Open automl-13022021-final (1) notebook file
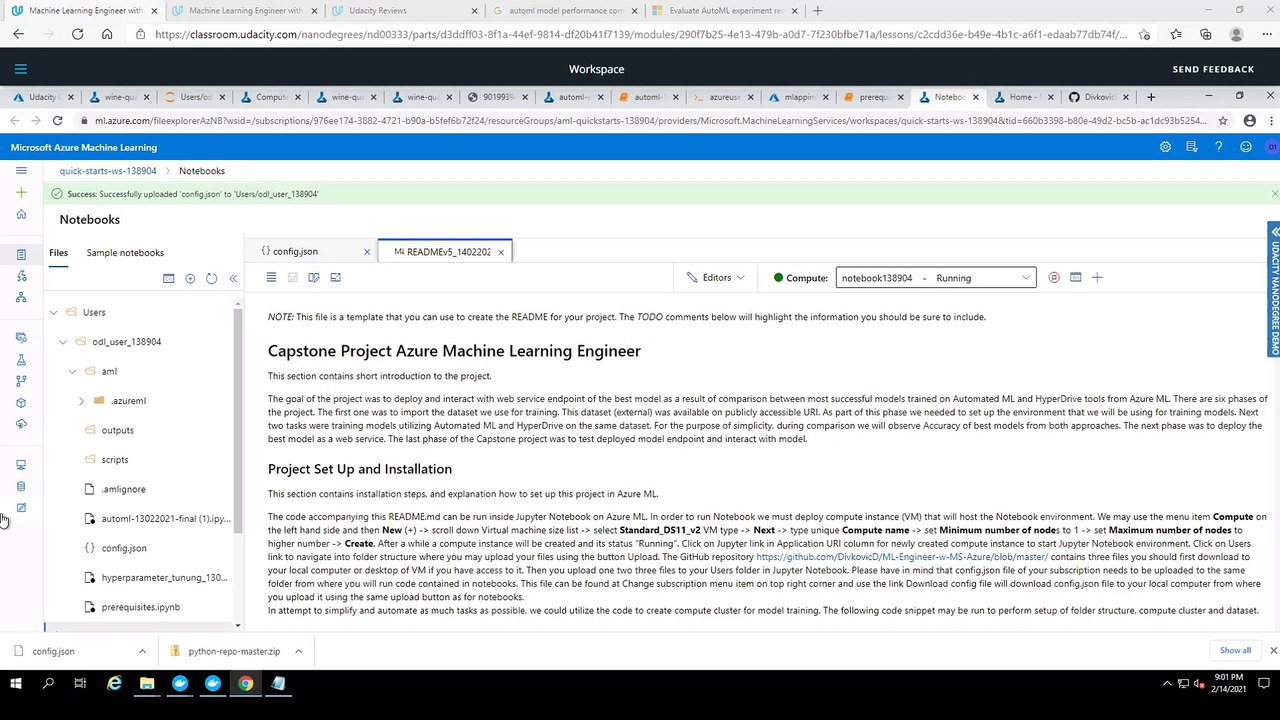Screen dimensions: 1280x720 coord(165,519)
